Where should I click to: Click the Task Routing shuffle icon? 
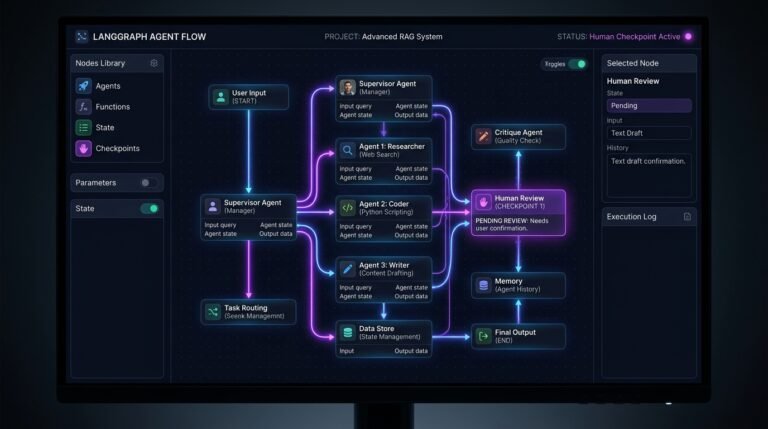coord(213,311)
